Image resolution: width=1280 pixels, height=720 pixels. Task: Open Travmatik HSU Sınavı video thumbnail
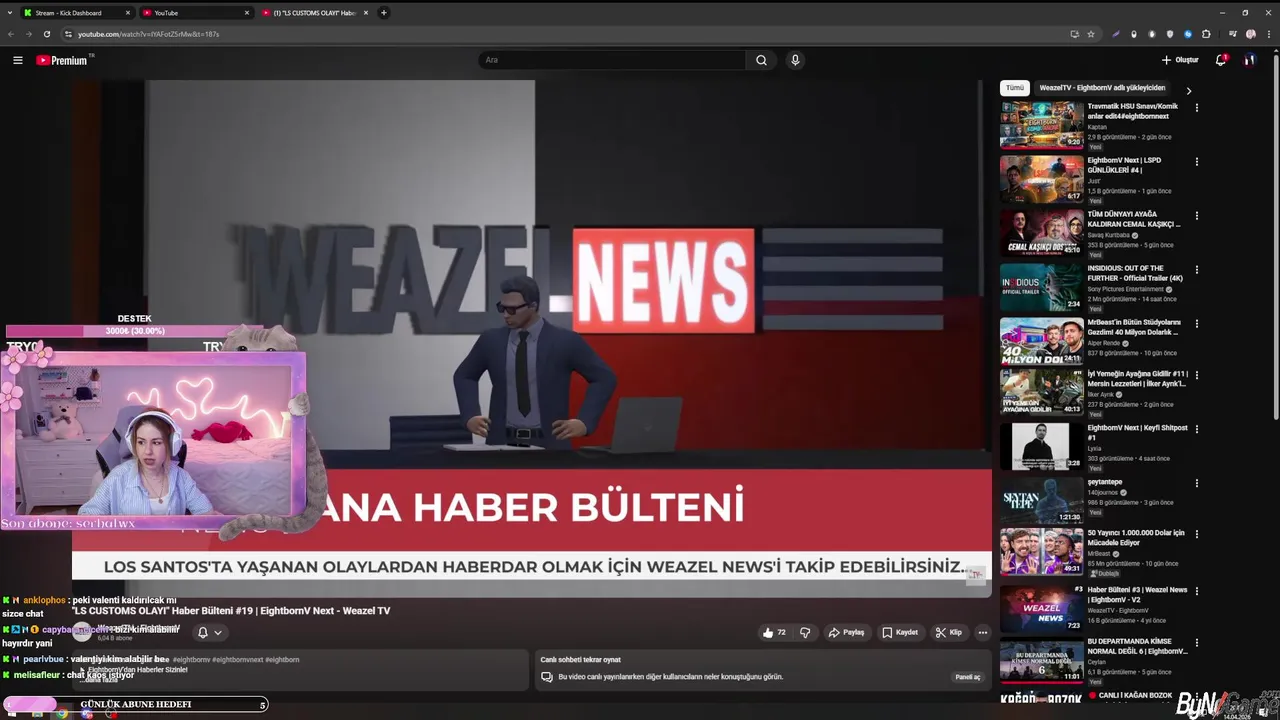pos(1041,125)
